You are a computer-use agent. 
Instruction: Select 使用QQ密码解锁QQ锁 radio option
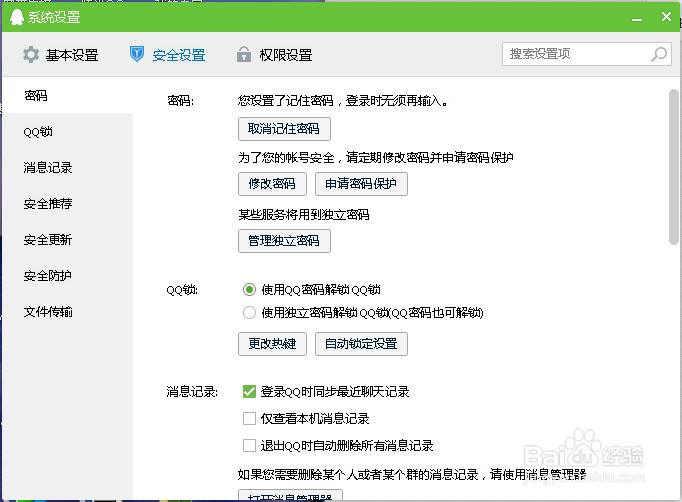coord(249,290)
